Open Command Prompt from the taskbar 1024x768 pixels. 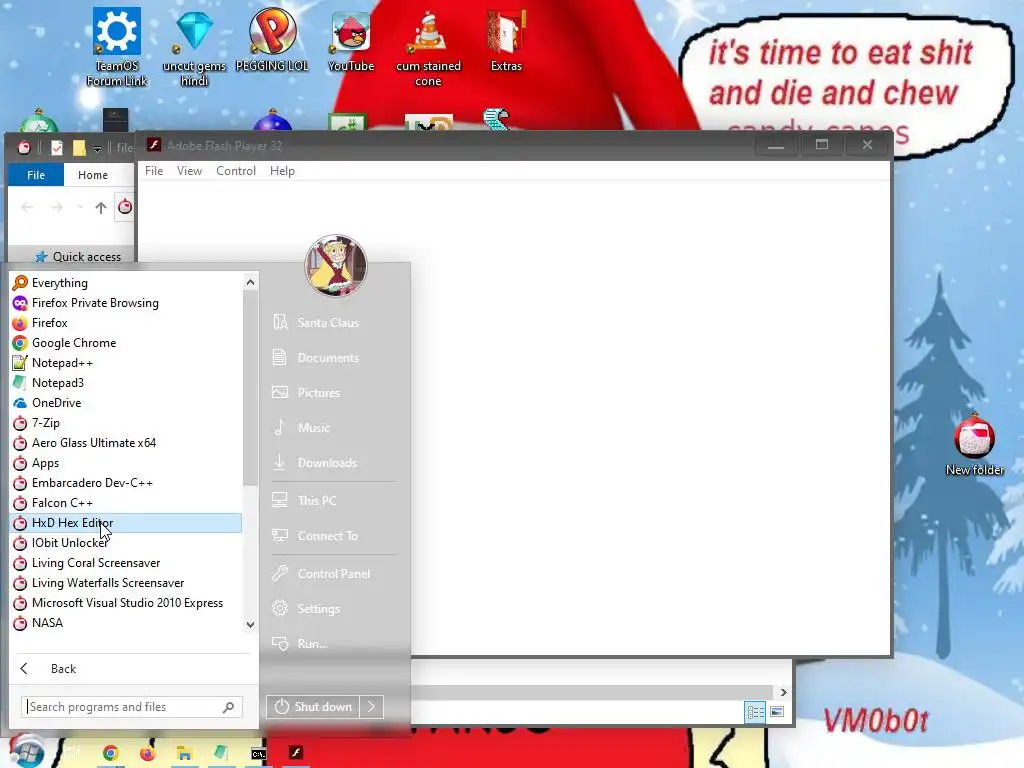point(259,754)
